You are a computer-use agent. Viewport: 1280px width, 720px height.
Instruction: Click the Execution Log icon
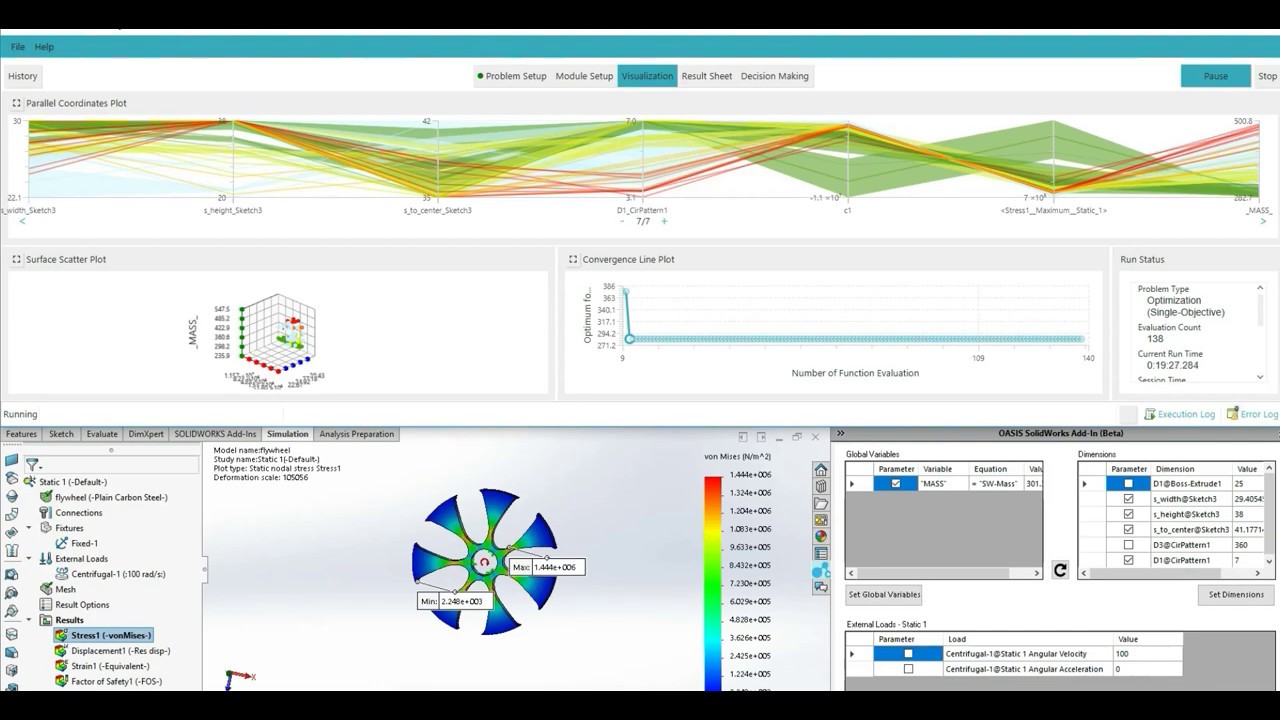pyautogui.click(x=1149, y=414)
